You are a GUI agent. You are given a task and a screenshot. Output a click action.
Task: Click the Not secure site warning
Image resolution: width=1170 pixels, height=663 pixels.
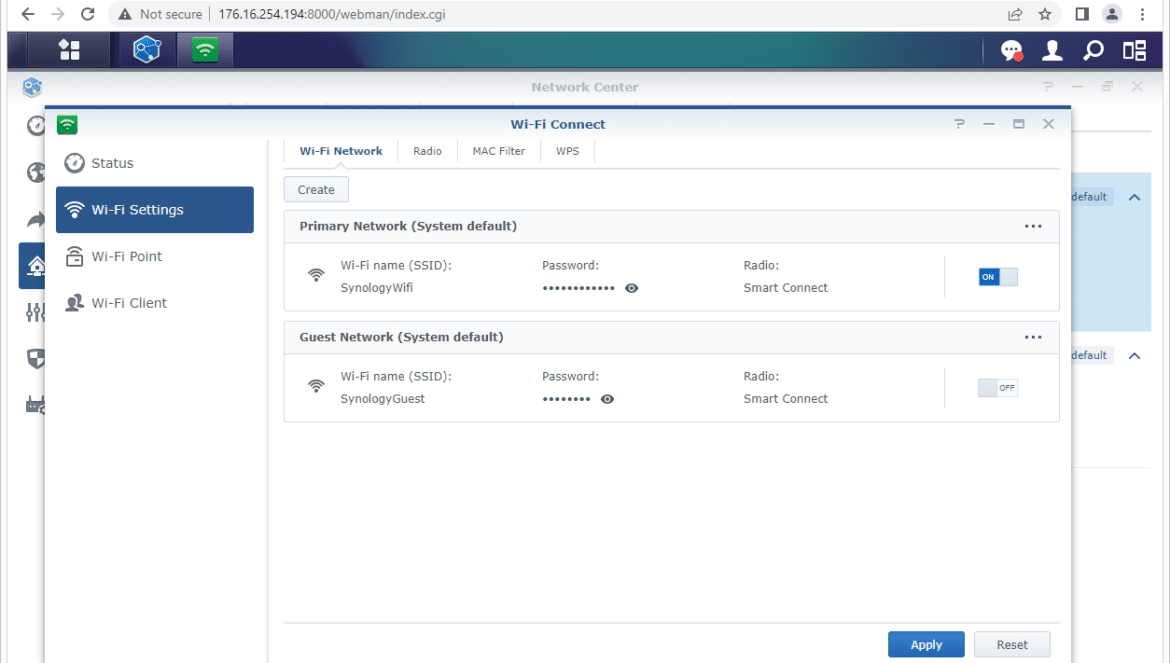tap(160, 14)
